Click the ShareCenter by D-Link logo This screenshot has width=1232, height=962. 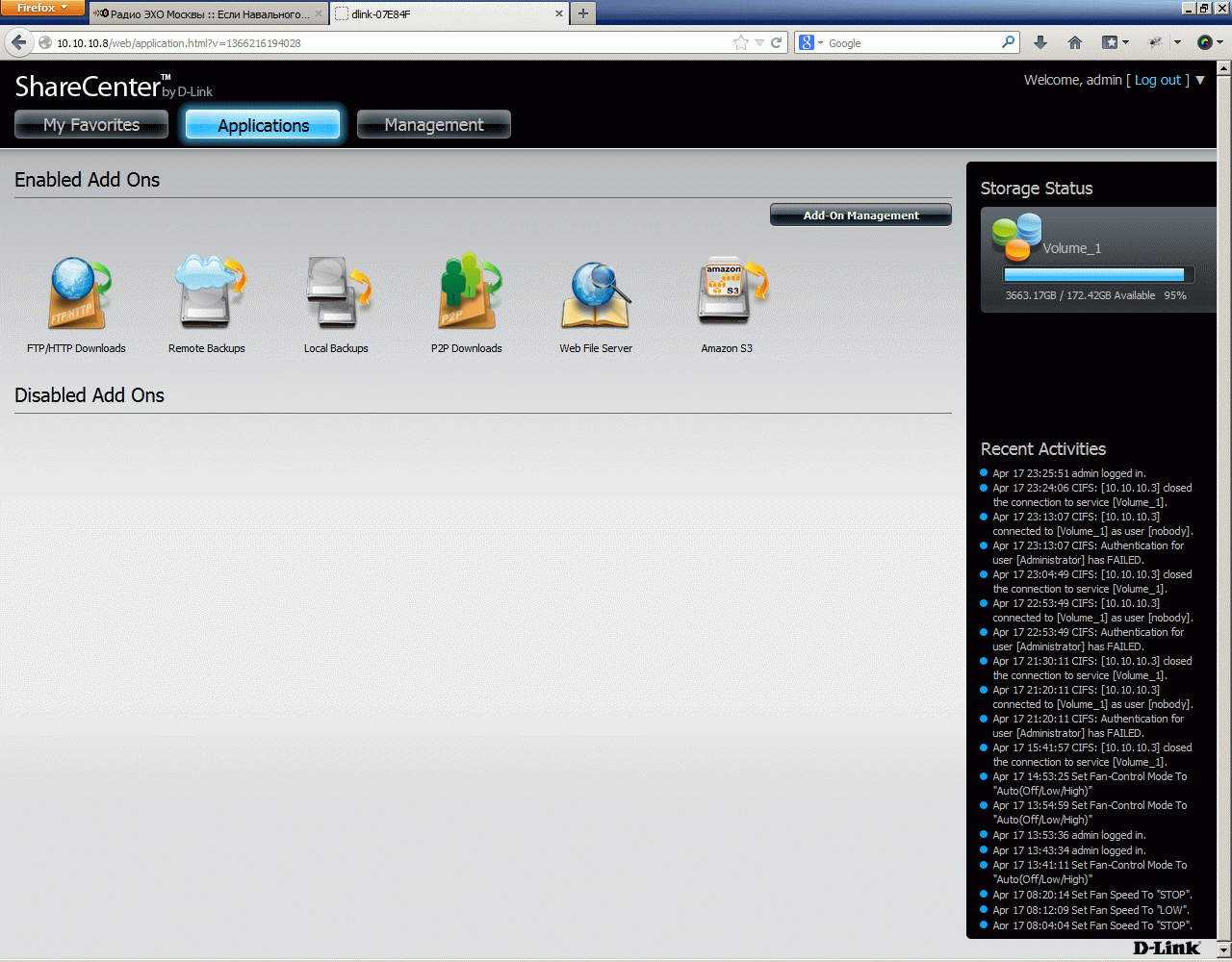[x=114, y=87]
